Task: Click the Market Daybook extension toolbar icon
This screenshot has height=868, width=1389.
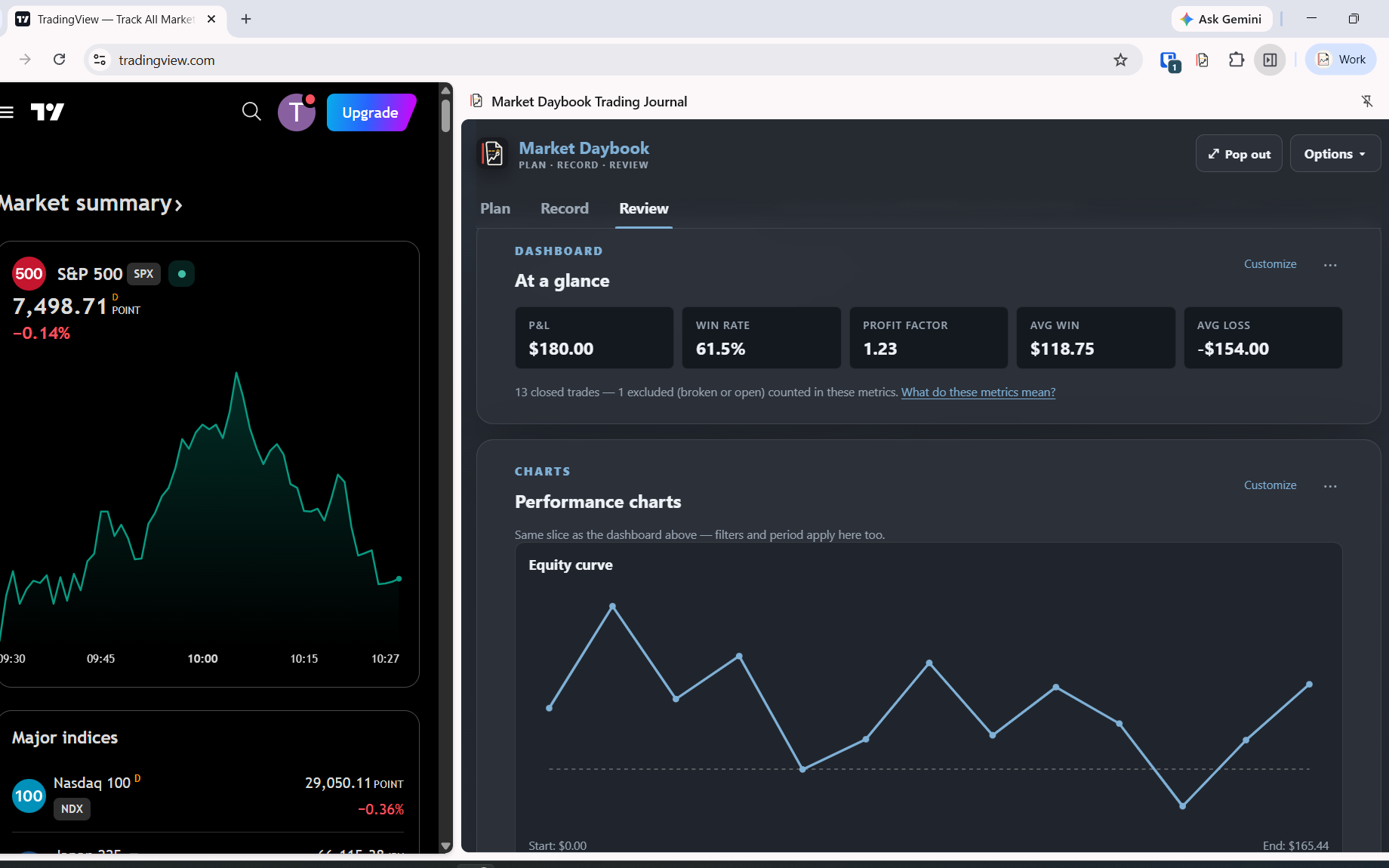Action: (x=1203, y=60)
